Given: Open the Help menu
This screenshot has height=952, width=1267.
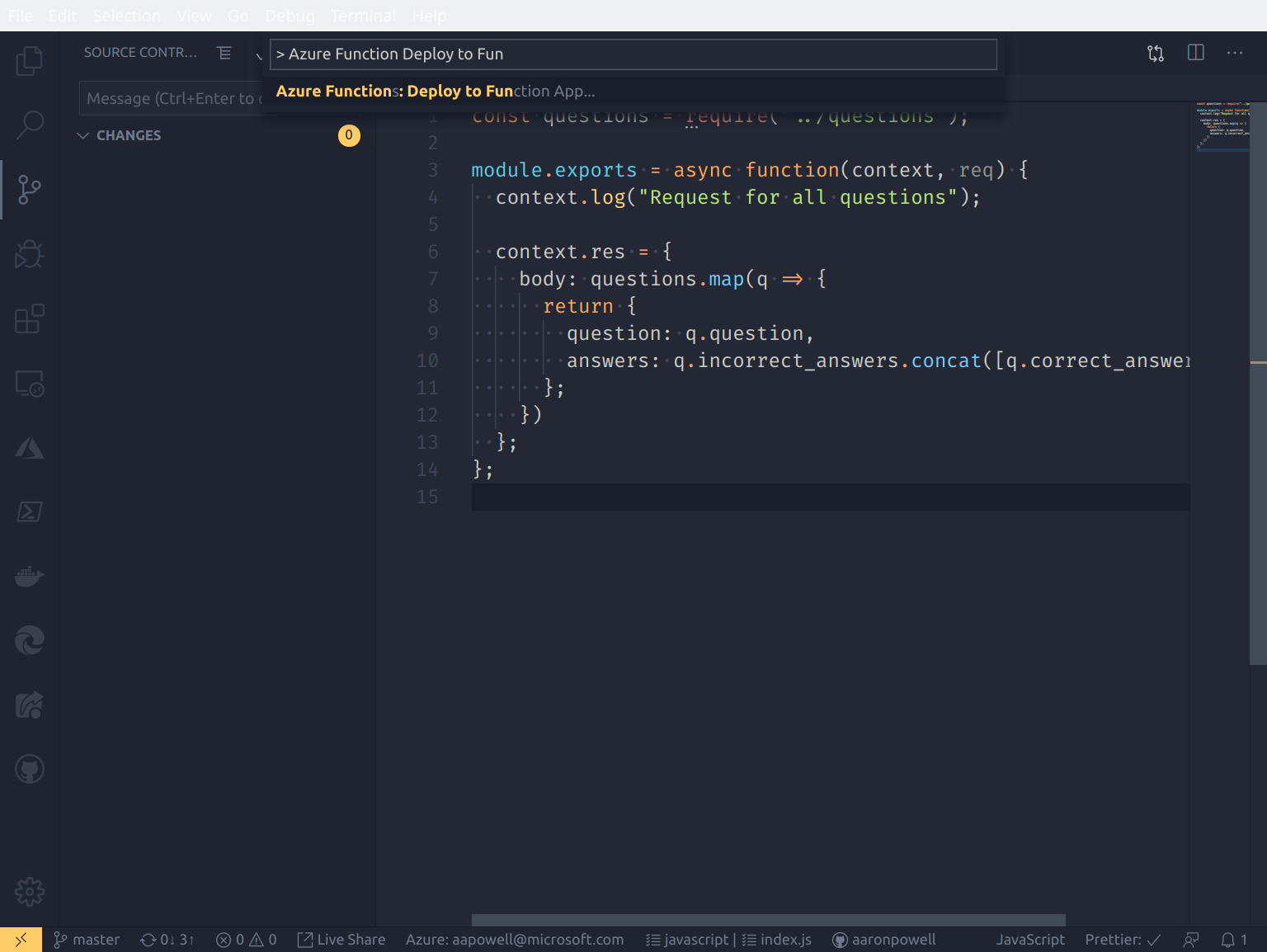Looking at the screenshot, I should (429, 16).
